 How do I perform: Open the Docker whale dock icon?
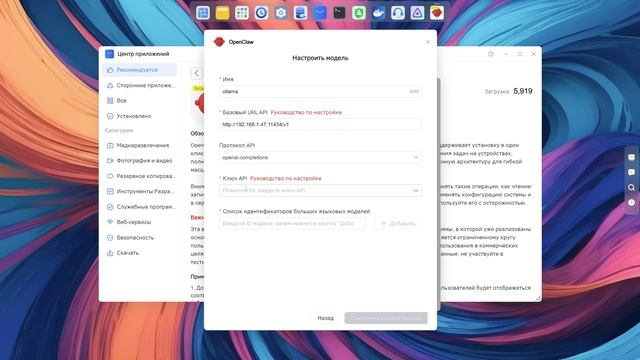(x=378, y=13)
